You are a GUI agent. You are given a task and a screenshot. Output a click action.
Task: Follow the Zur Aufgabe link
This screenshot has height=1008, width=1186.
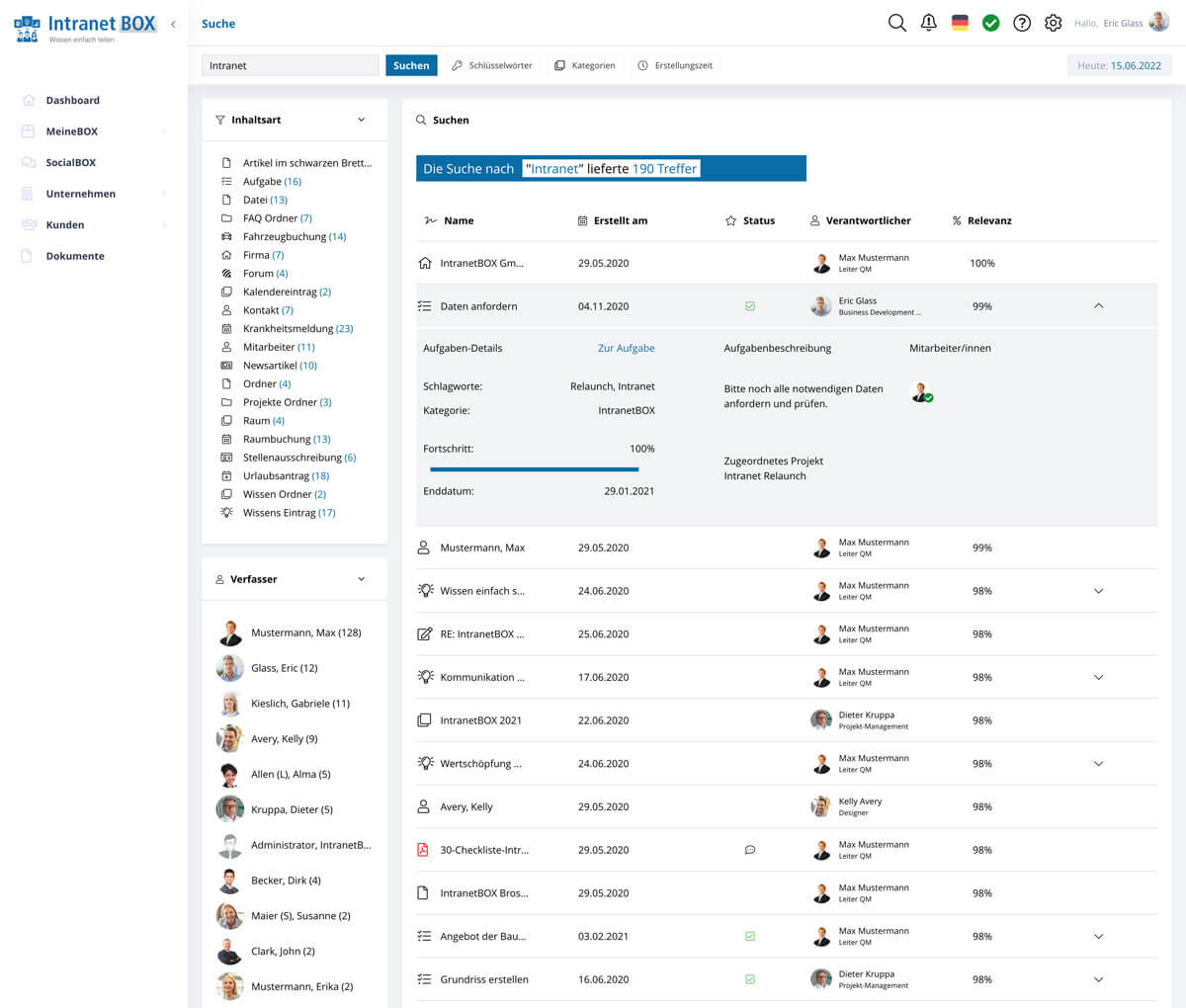coord(627,348)
